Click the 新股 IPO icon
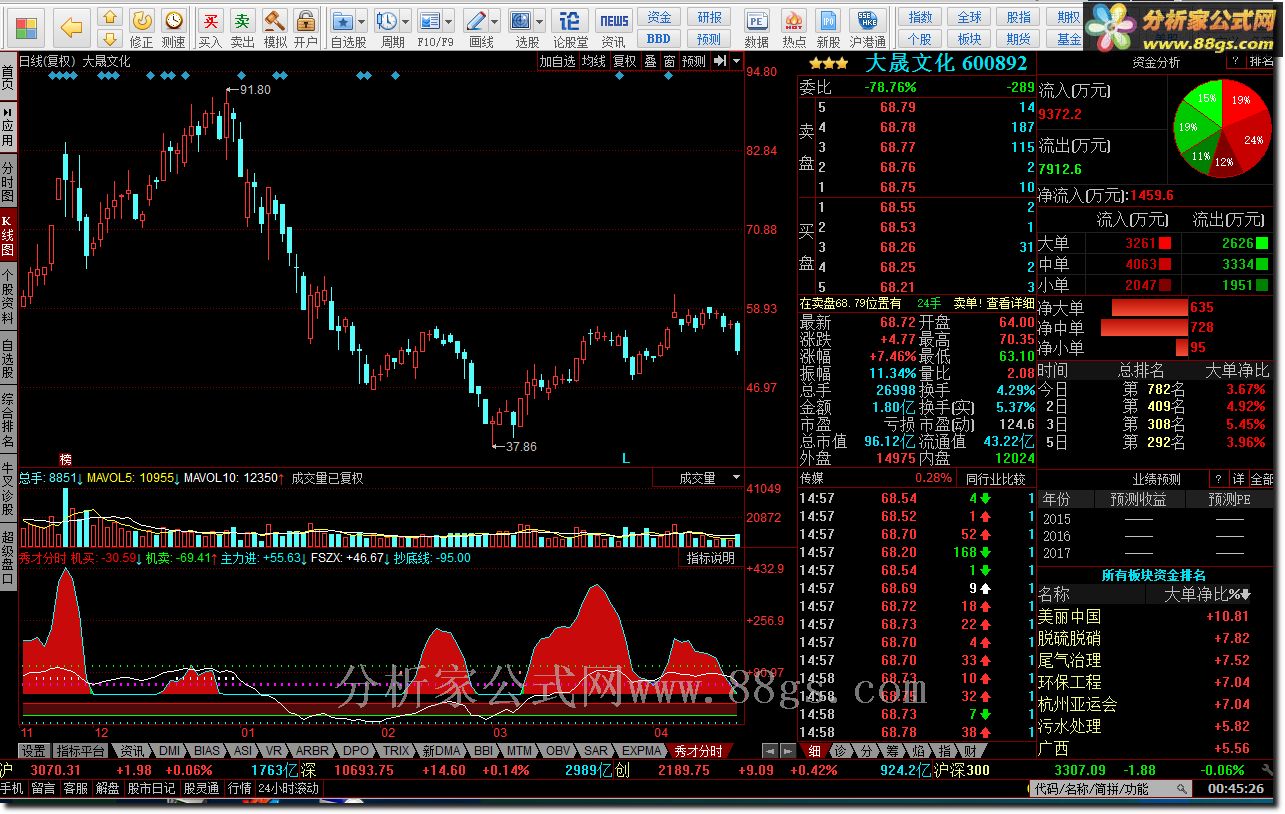Image resolution: width=1285 pixels, height=814 pixels. pos(828,27)
